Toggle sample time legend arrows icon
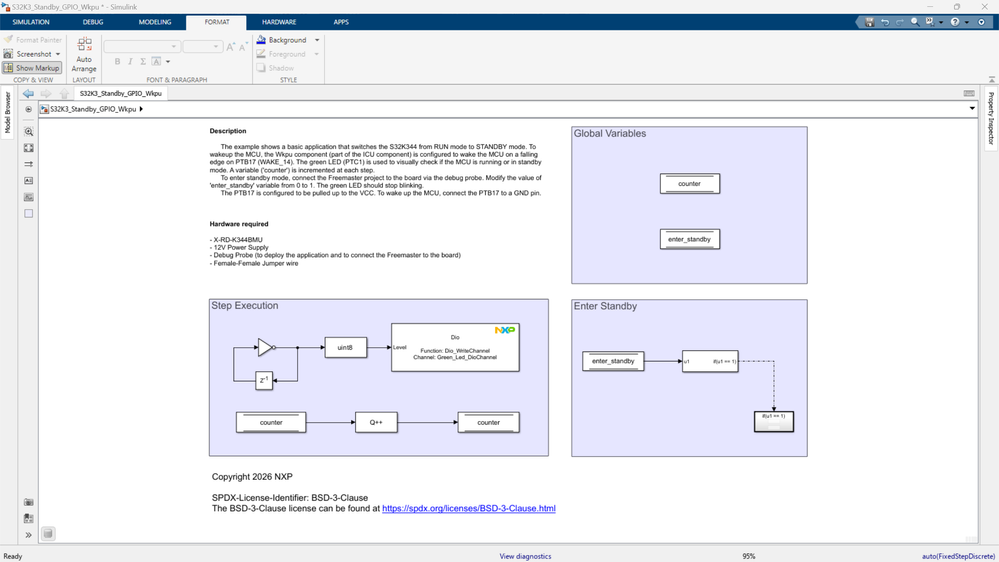999x562 pixels. click(x=29, y=164)
